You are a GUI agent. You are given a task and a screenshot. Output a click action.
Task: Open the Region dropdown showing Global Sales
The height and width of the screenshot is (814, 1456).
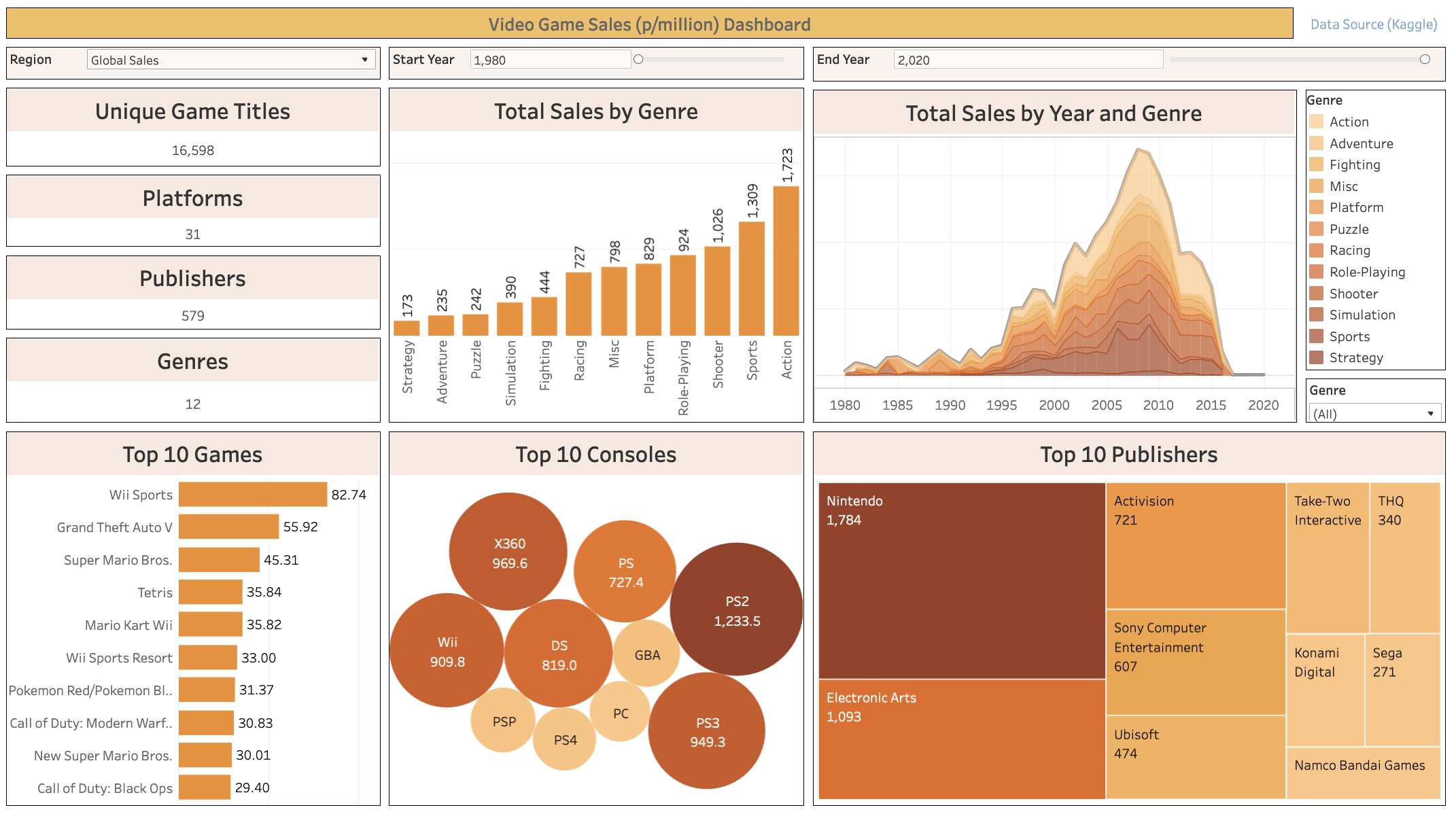(x=231, y=60)
